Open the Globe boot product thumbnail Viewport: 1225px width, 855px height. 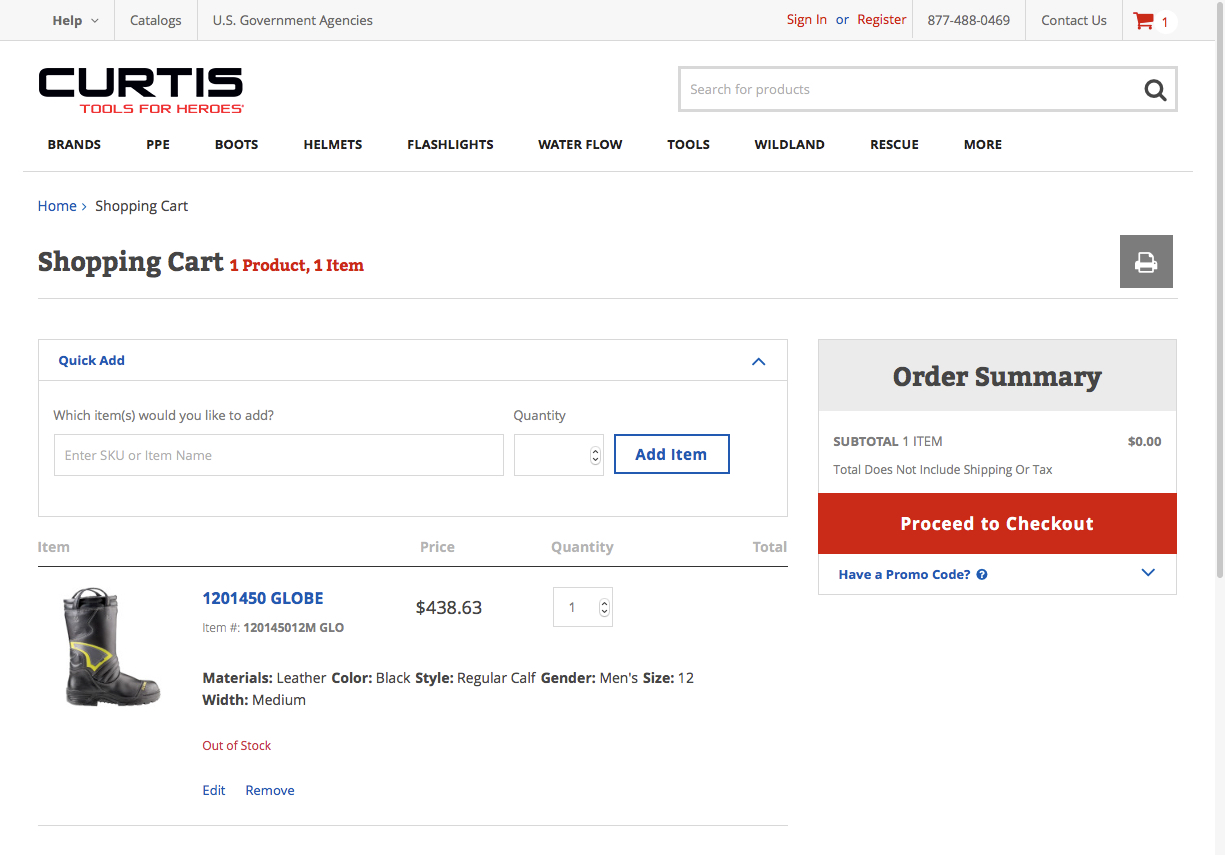click(x=111, y=648)
